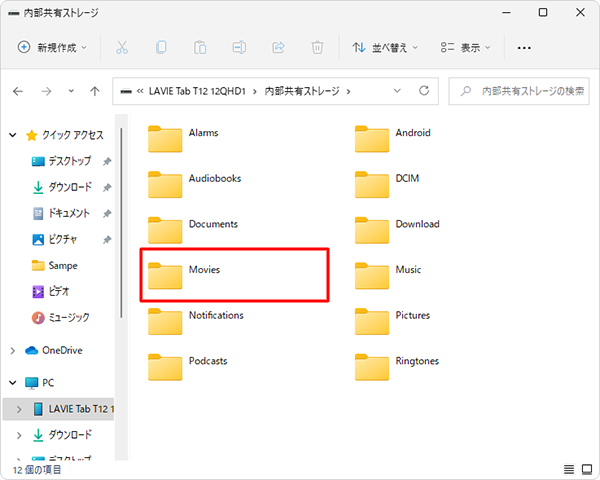
Task: Refresh the folder view
Action: point(424,91)
